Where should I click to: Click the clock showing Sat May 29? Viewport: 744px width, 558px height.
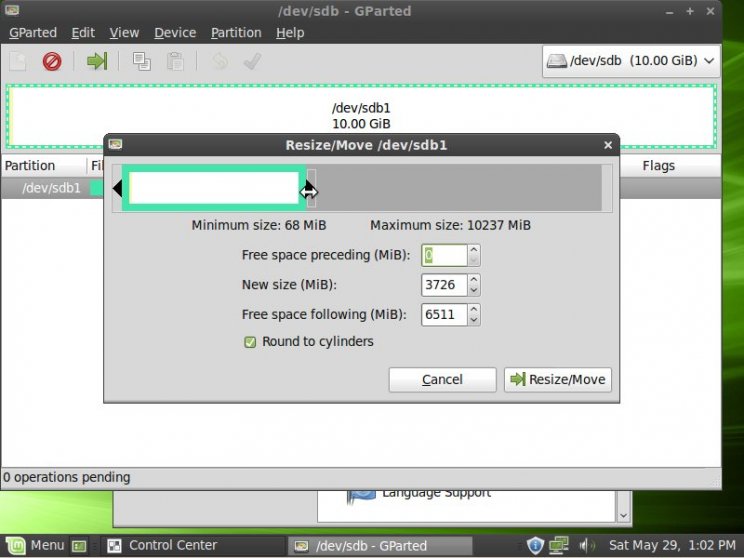click(672, 545)
